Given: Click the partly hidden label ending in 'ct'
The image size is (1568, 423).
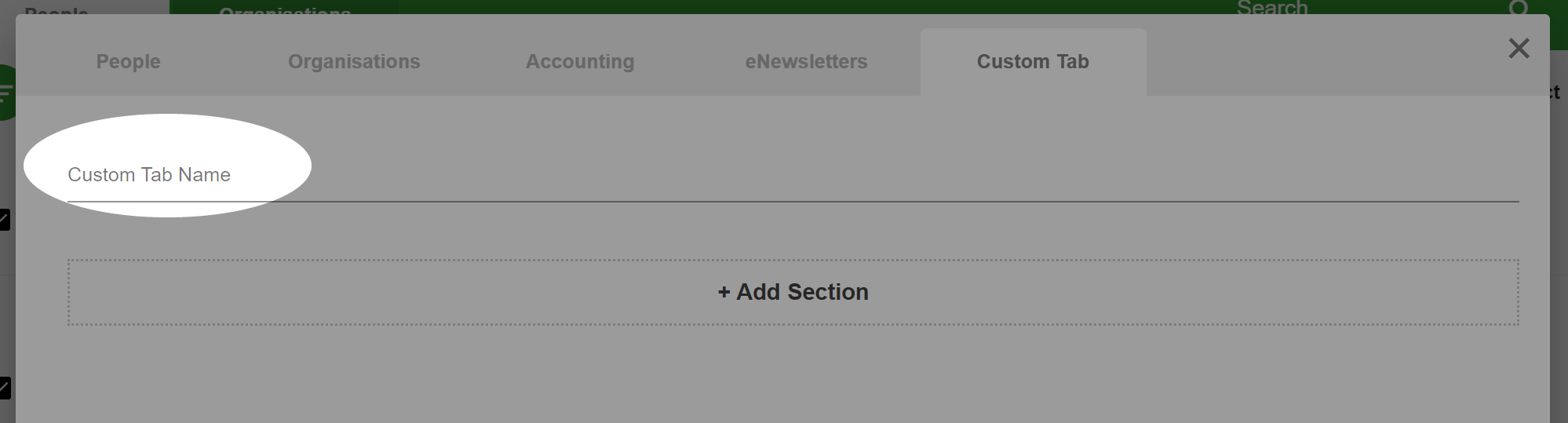Looking at the screenshot, I should tap(1555, 93).
